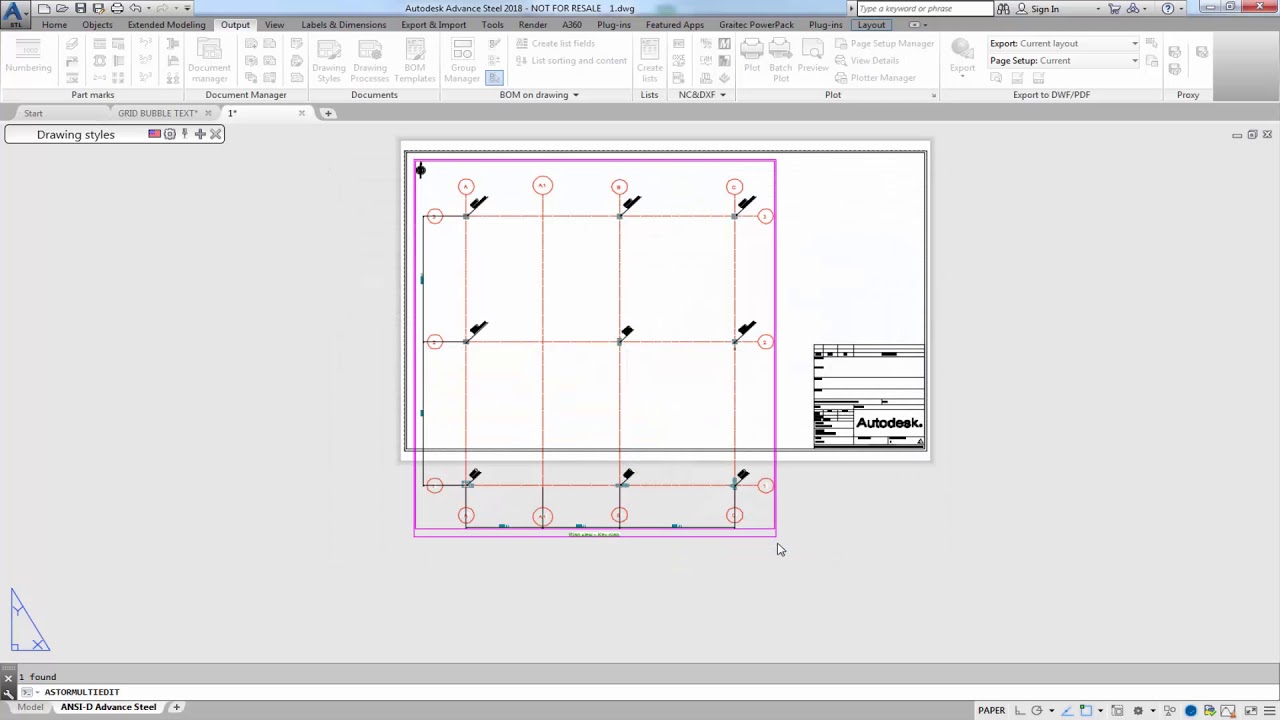1280x720 pixels.
Task: Click the pin icon on Drawing styles palette
Action: pos(184,134)
